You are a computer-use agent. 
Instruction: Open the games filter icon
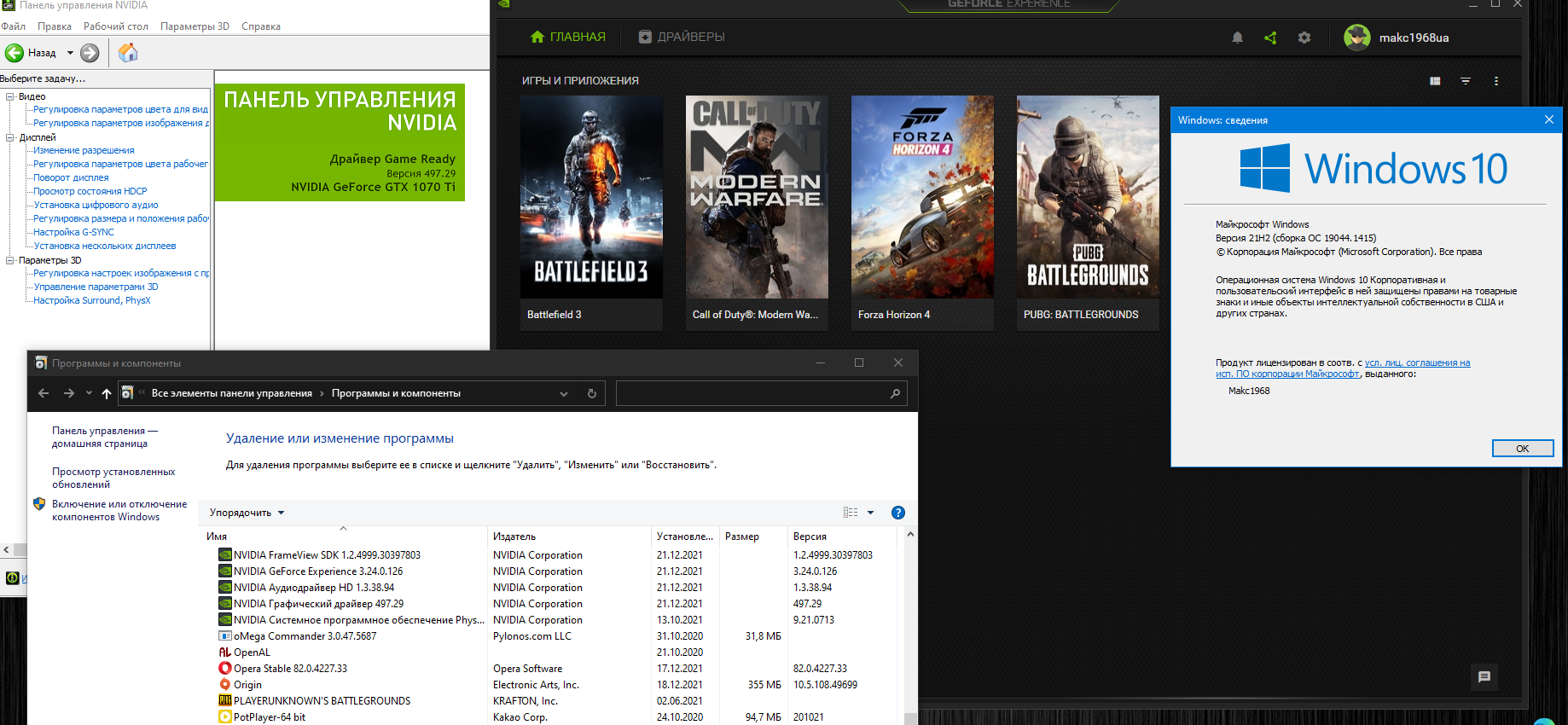coord(1466,81)
